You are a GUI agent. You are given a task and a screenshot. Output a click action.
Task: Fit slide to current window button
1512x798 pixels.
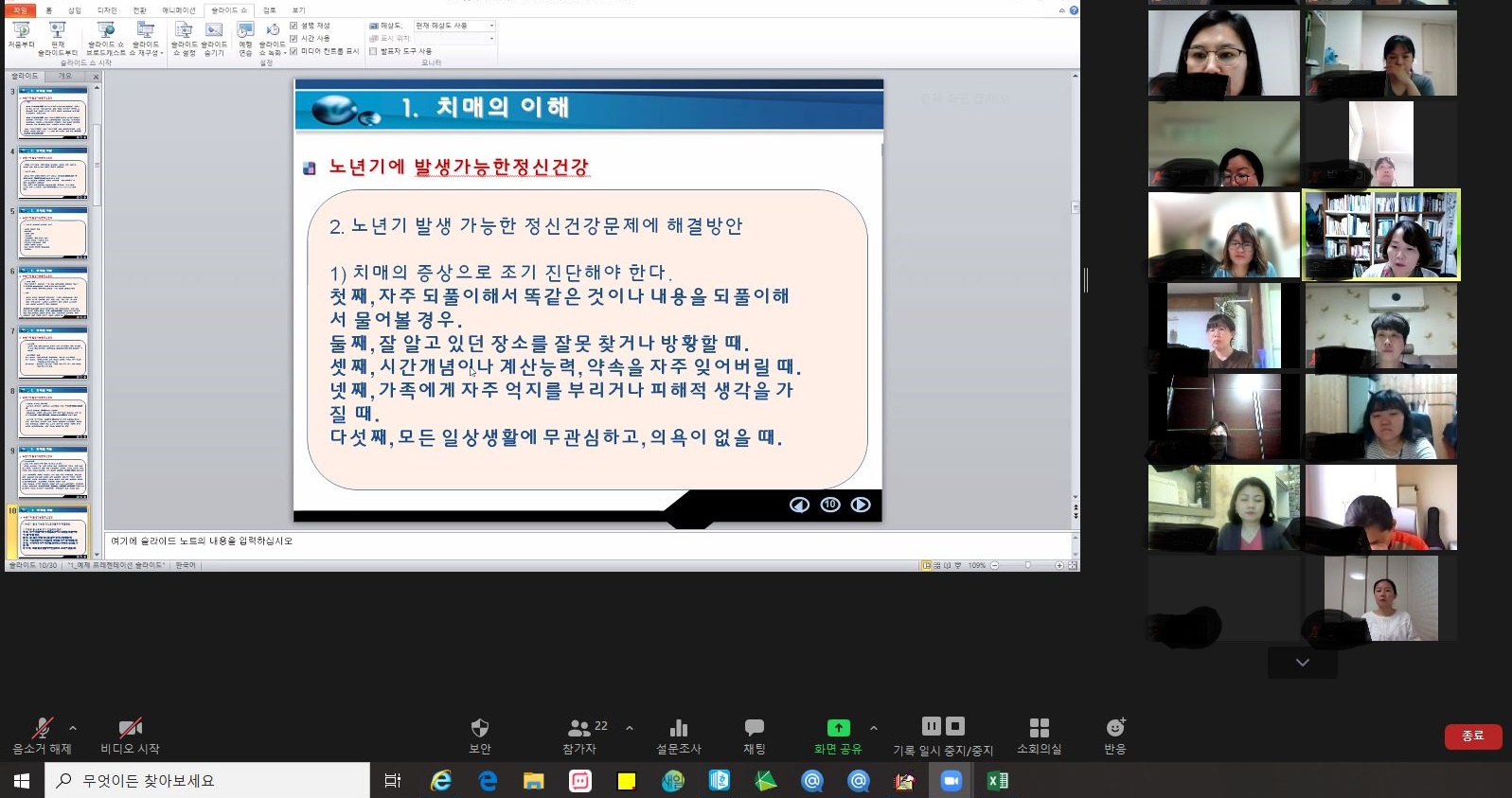(1073, 565)
